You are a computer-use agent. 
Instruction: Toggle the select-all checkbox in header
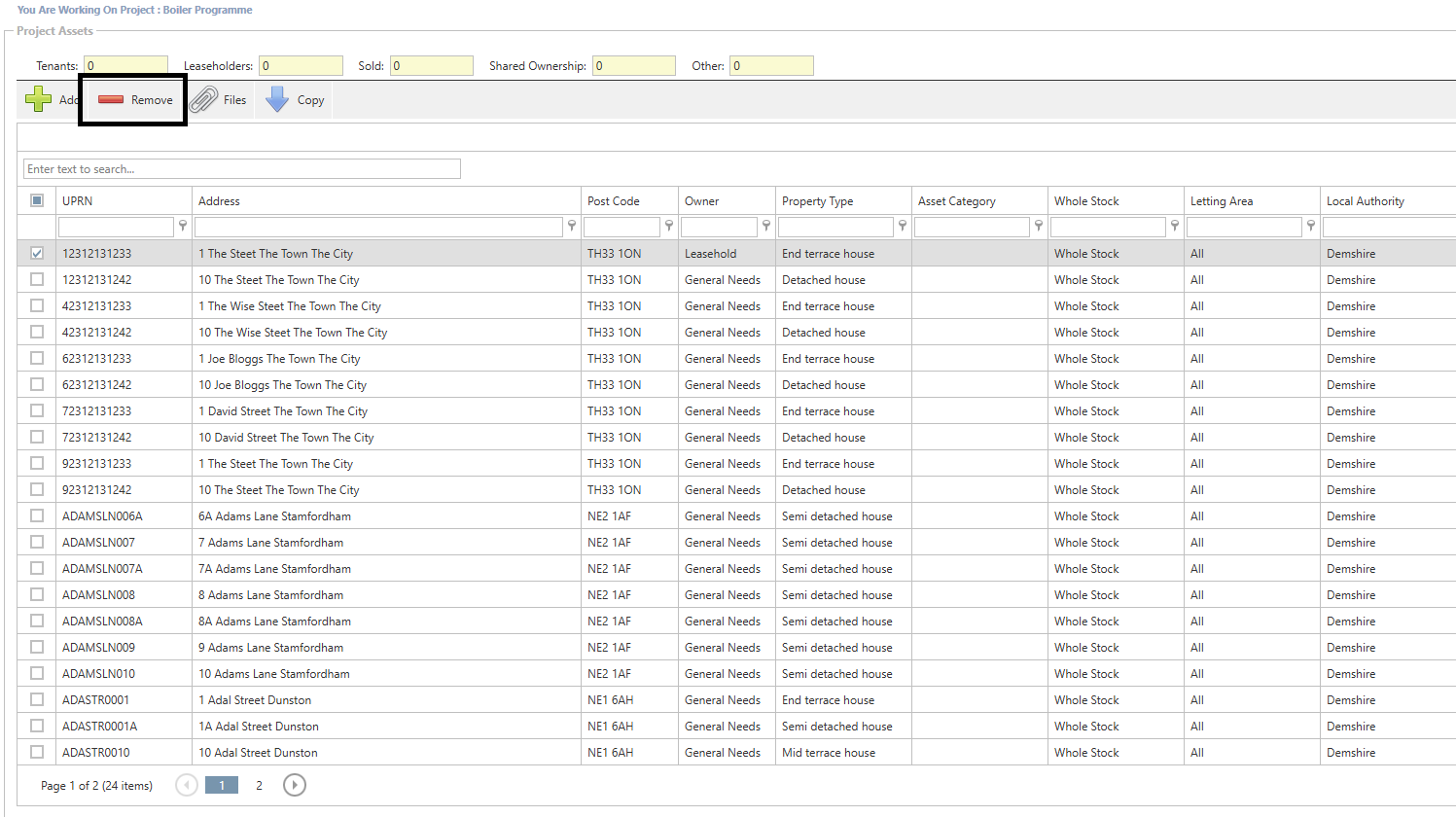37,200
